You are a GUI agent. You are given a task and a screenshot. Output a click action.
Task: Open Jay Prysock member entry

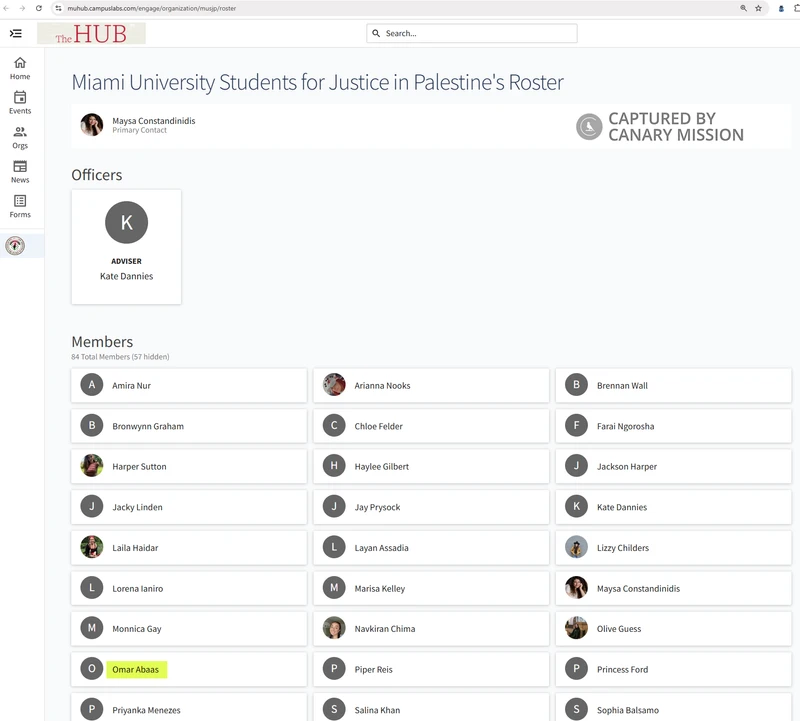coord(431,507)
